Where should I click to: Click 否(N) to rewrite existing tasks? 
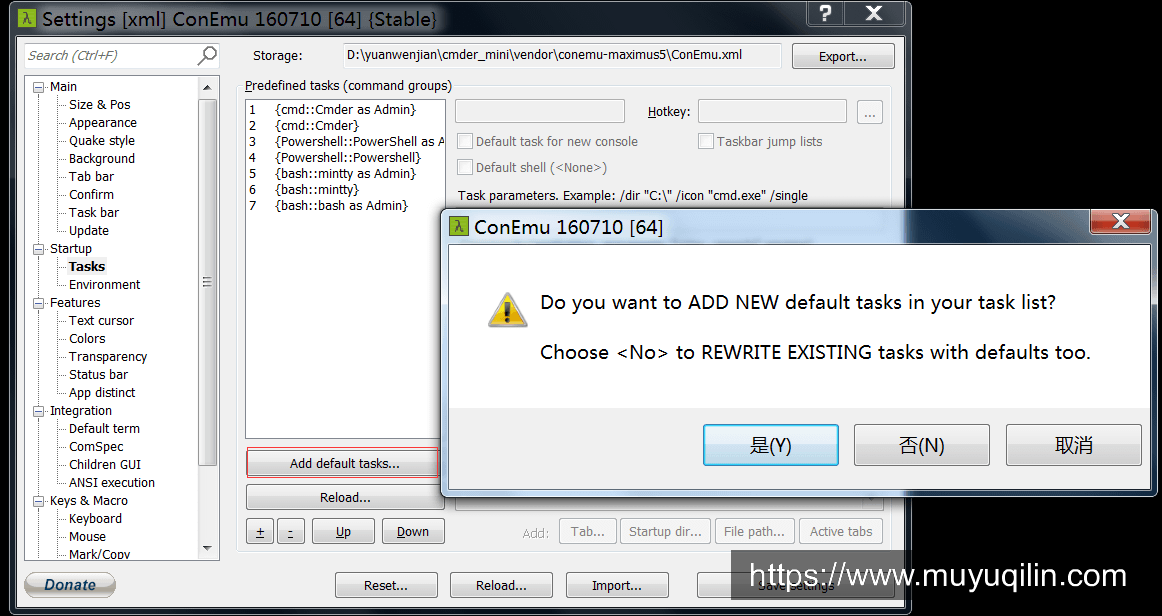pyautogui.click(x=922, y=445)
